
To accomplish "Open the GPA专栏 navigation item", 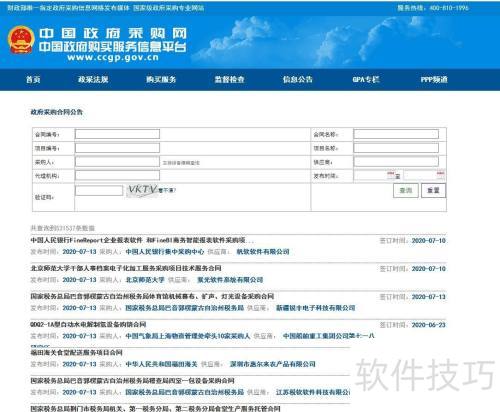I will click(x=366, y=79).
